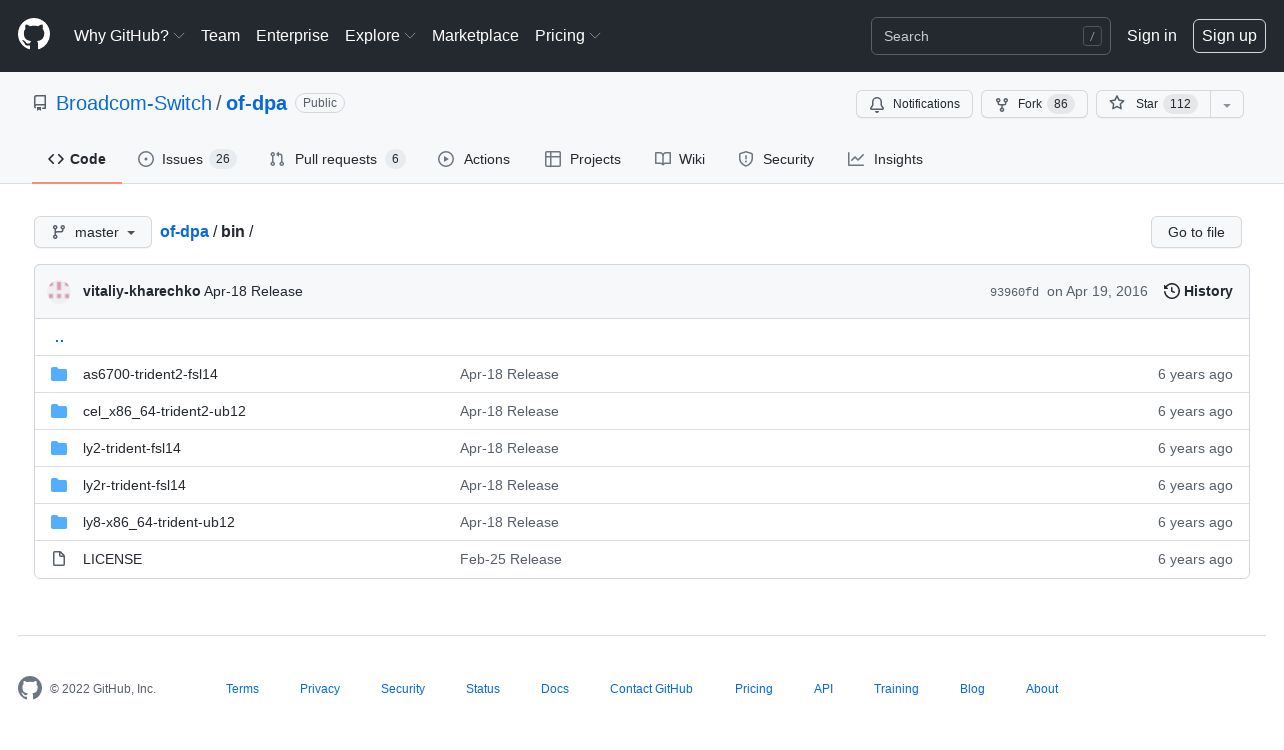
Task: Open the of-dpa repository title link
Action: click(256, 103)
